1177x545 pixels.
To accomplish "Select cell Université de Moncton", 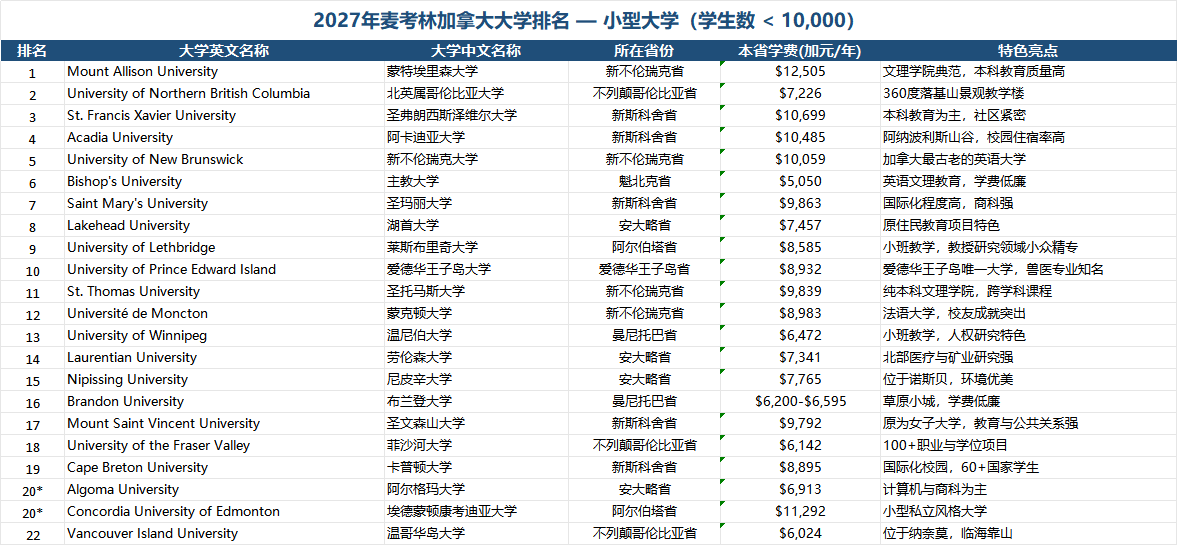I will (x=224, y=313).
